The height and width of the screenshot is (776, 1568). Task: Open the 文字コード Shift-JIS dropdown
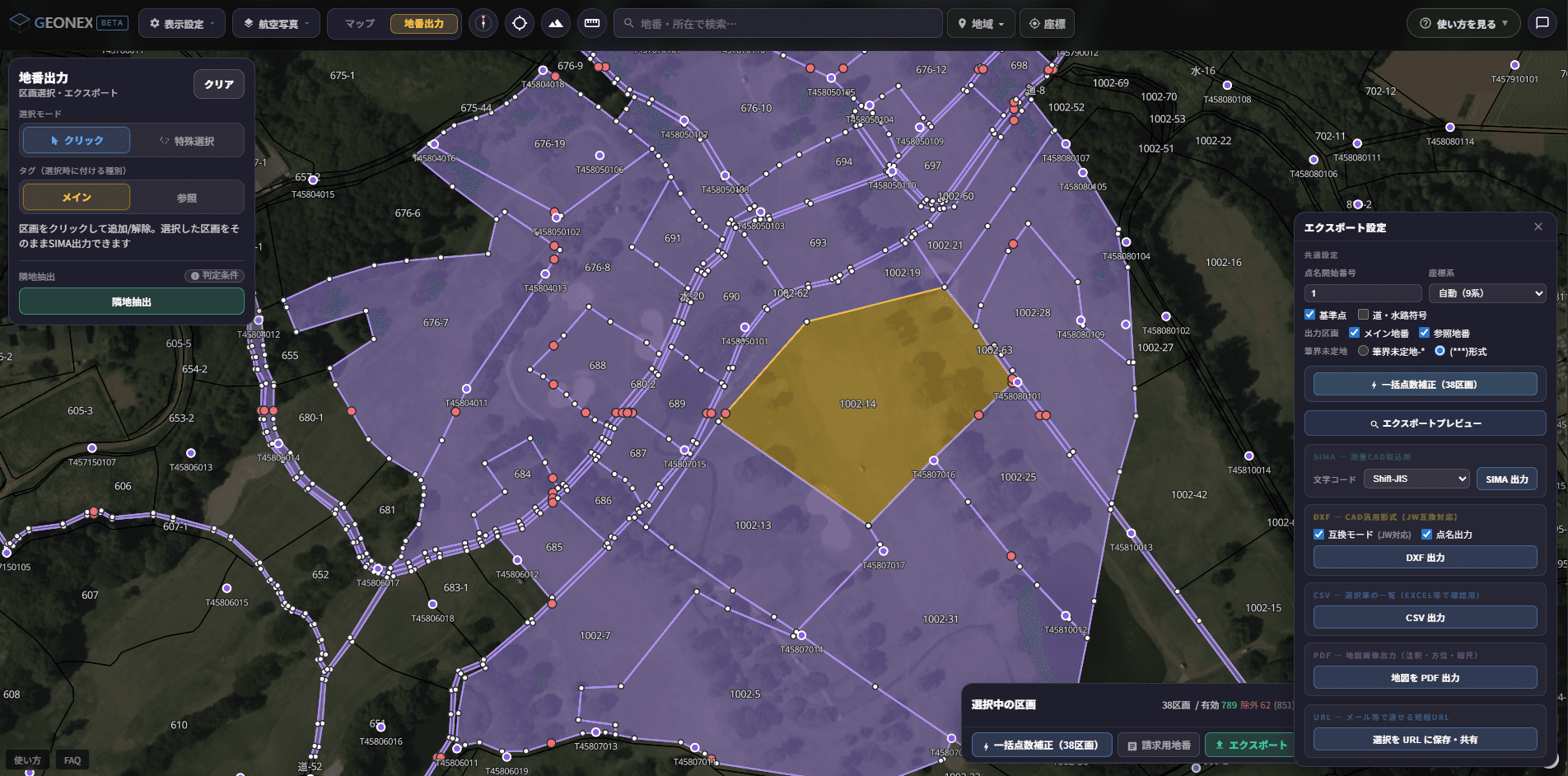(1416, 479)
